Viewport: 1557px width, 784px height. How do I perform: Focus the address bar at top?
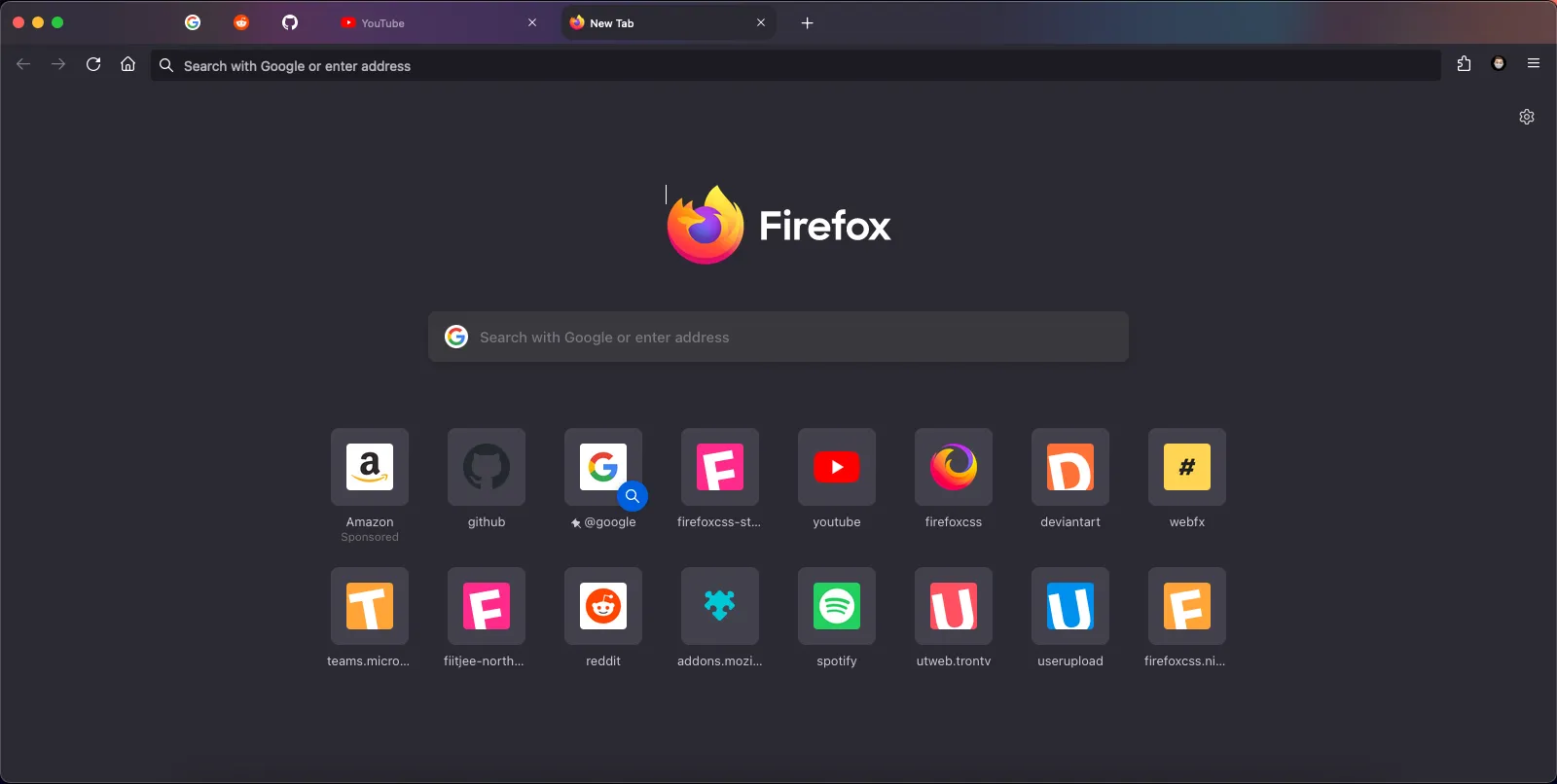tap(778, 66)
